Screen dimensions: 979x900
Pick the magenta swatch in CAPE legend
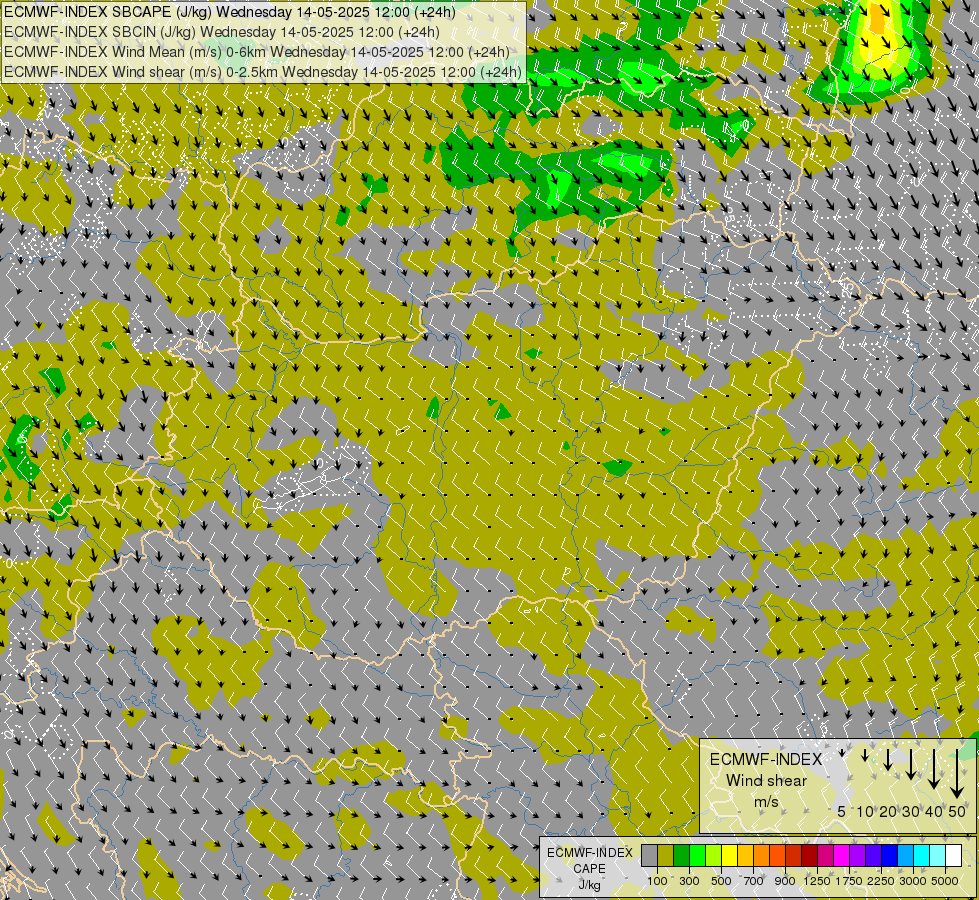[842, 855]
